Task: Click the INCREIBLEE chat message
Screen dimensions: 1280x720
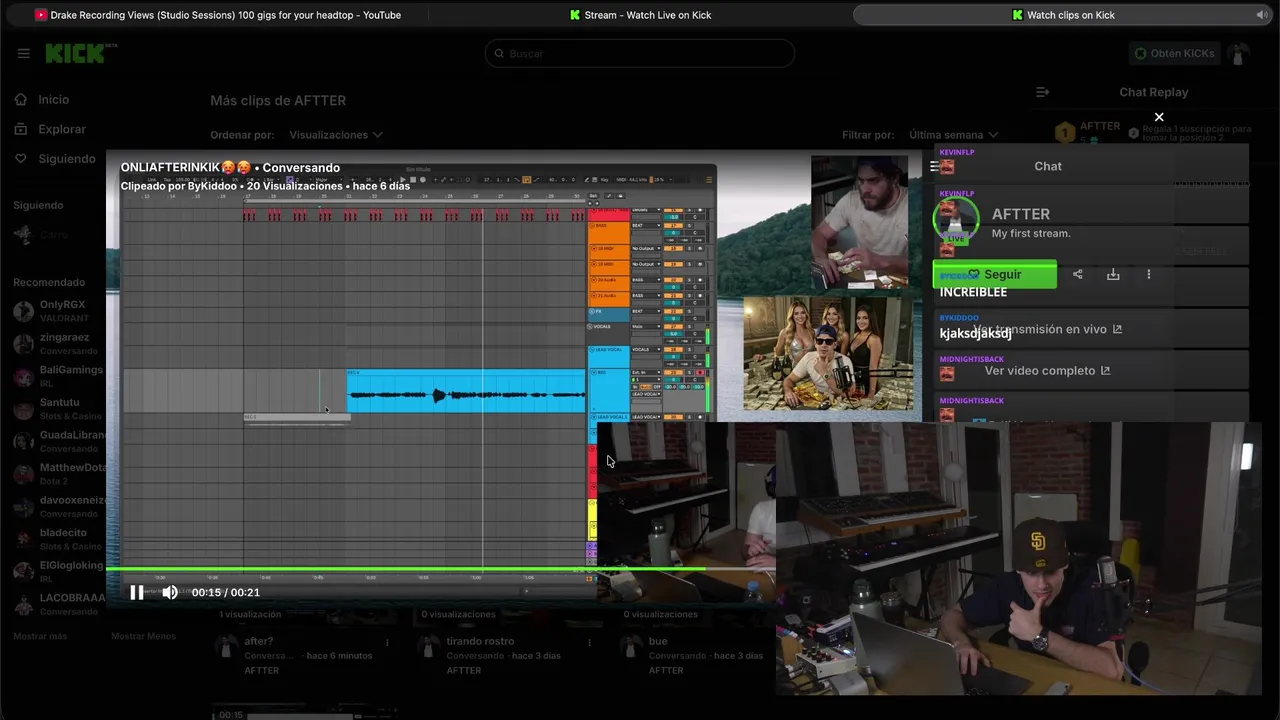Action: [x=973, y=292]
